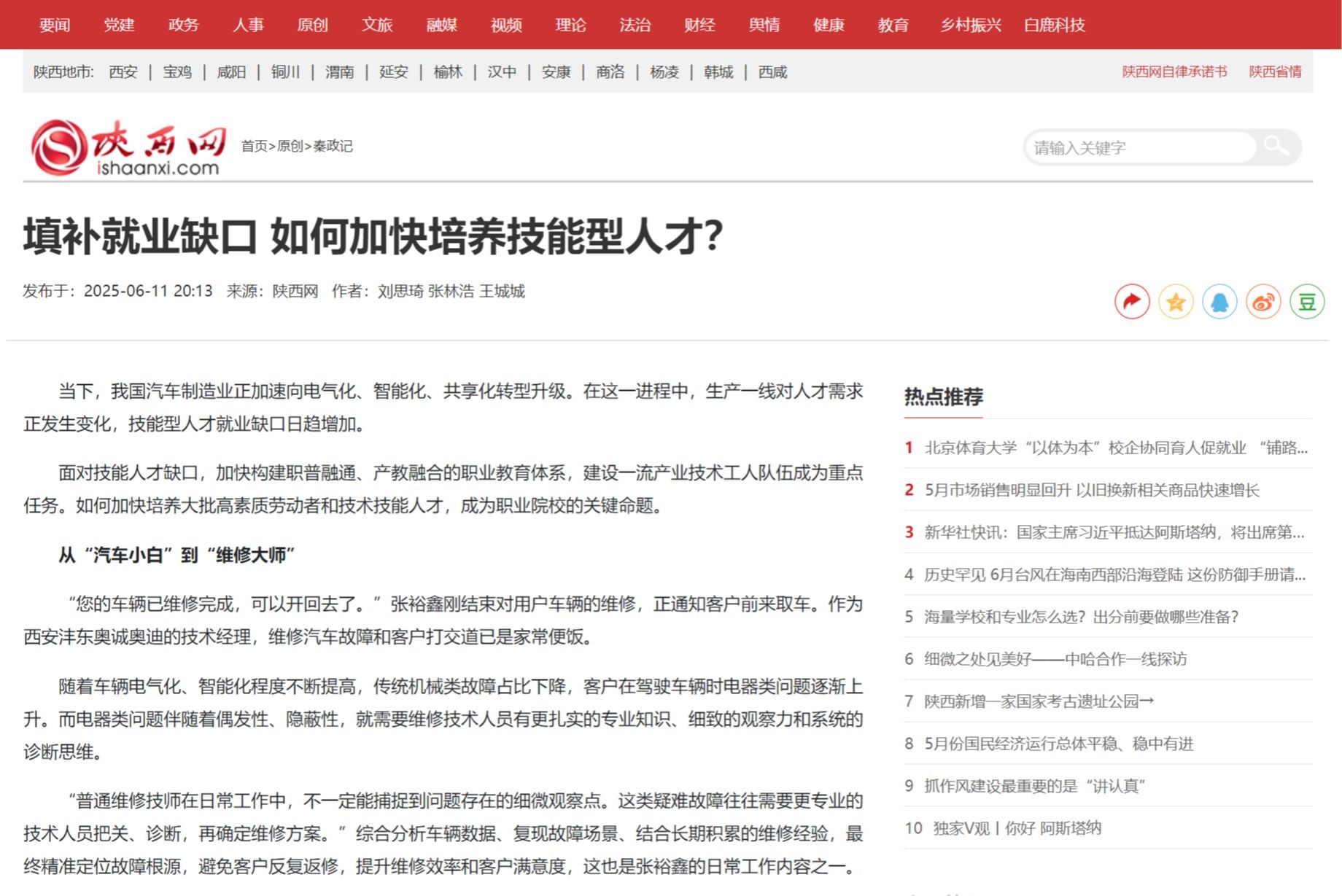Click the star favorite share icon

pos(1176,302)
